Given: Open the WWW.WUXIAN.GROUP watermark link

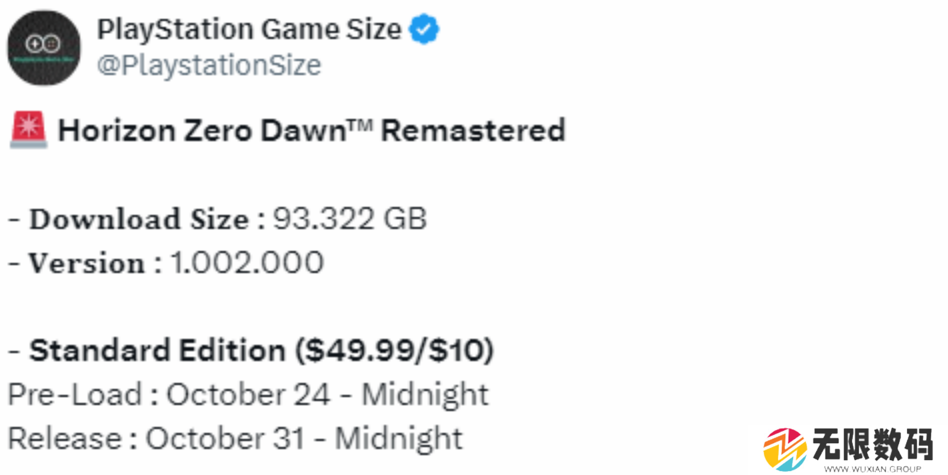Looking at the screenshot, I should (x=872, y=468).
